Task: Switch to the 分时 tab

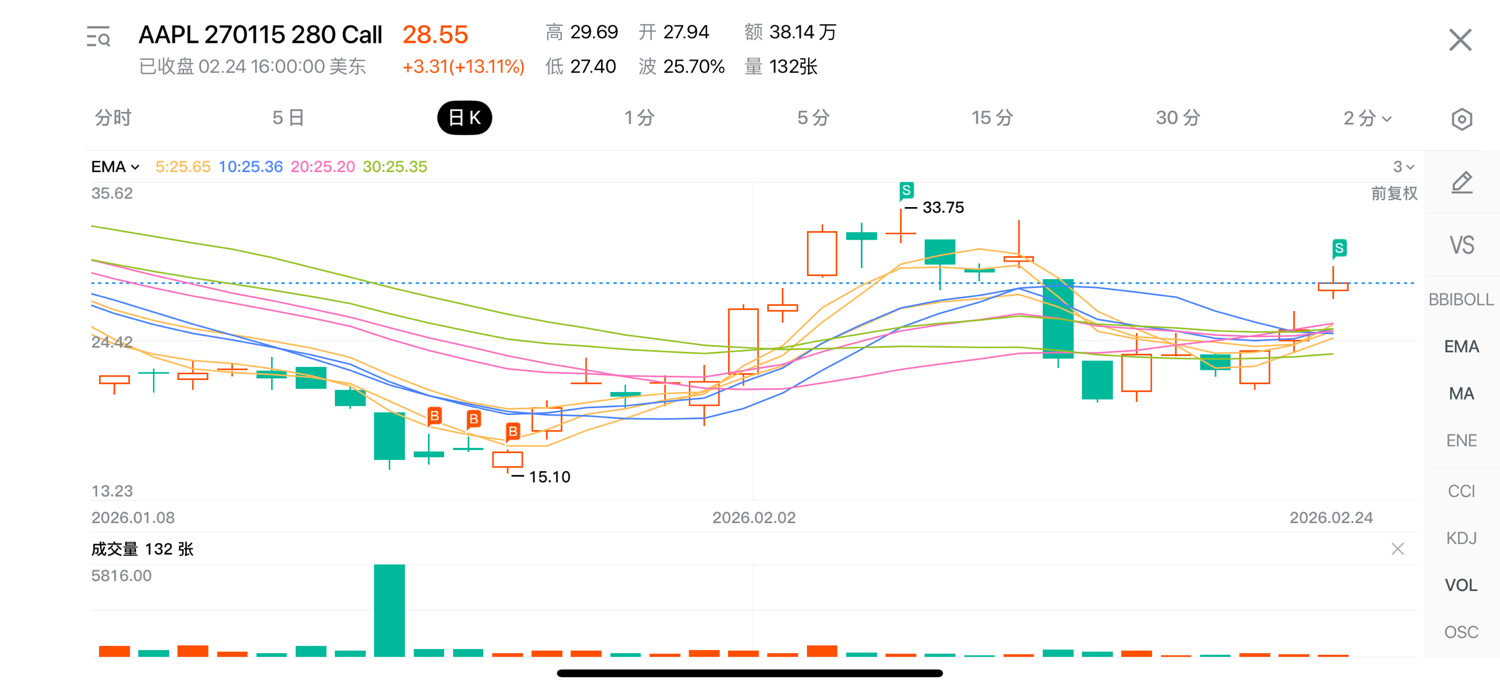Action: [x=113, y=118]
